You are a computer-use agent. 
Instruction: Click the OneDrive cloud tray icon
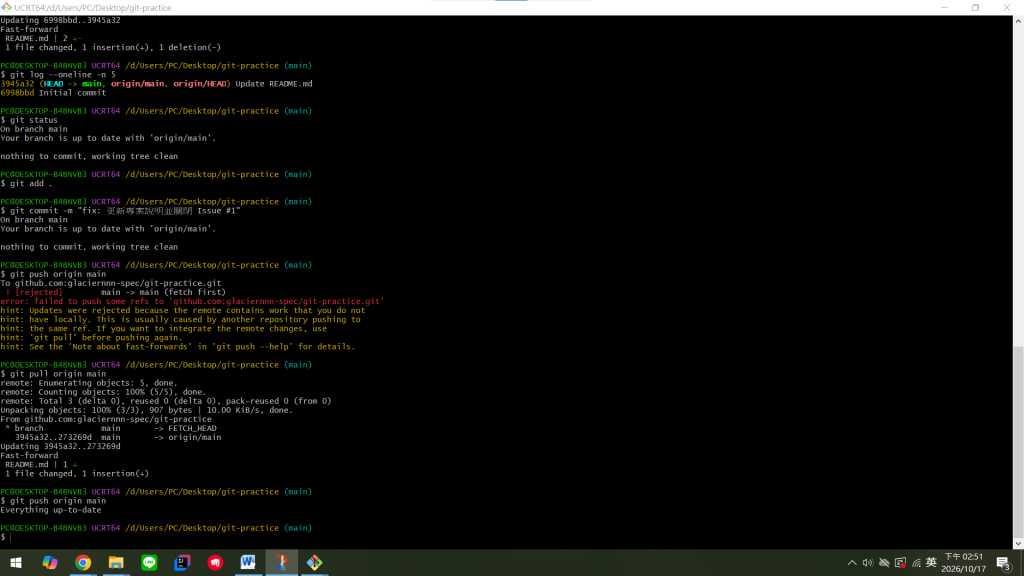click(x=884, y=563)
